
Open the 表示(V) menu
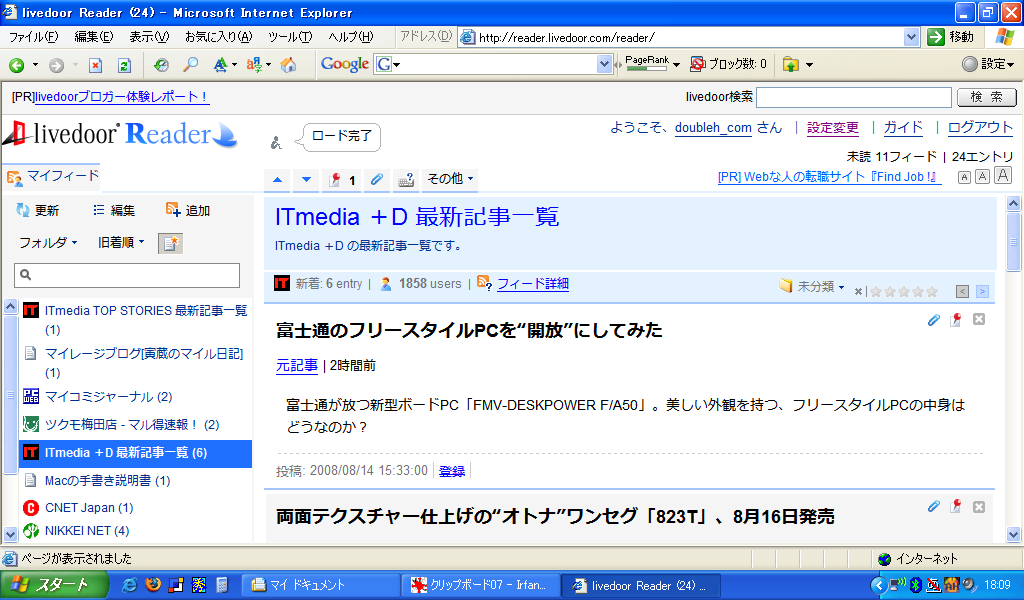pyautogui.click(x=149, y=37)
